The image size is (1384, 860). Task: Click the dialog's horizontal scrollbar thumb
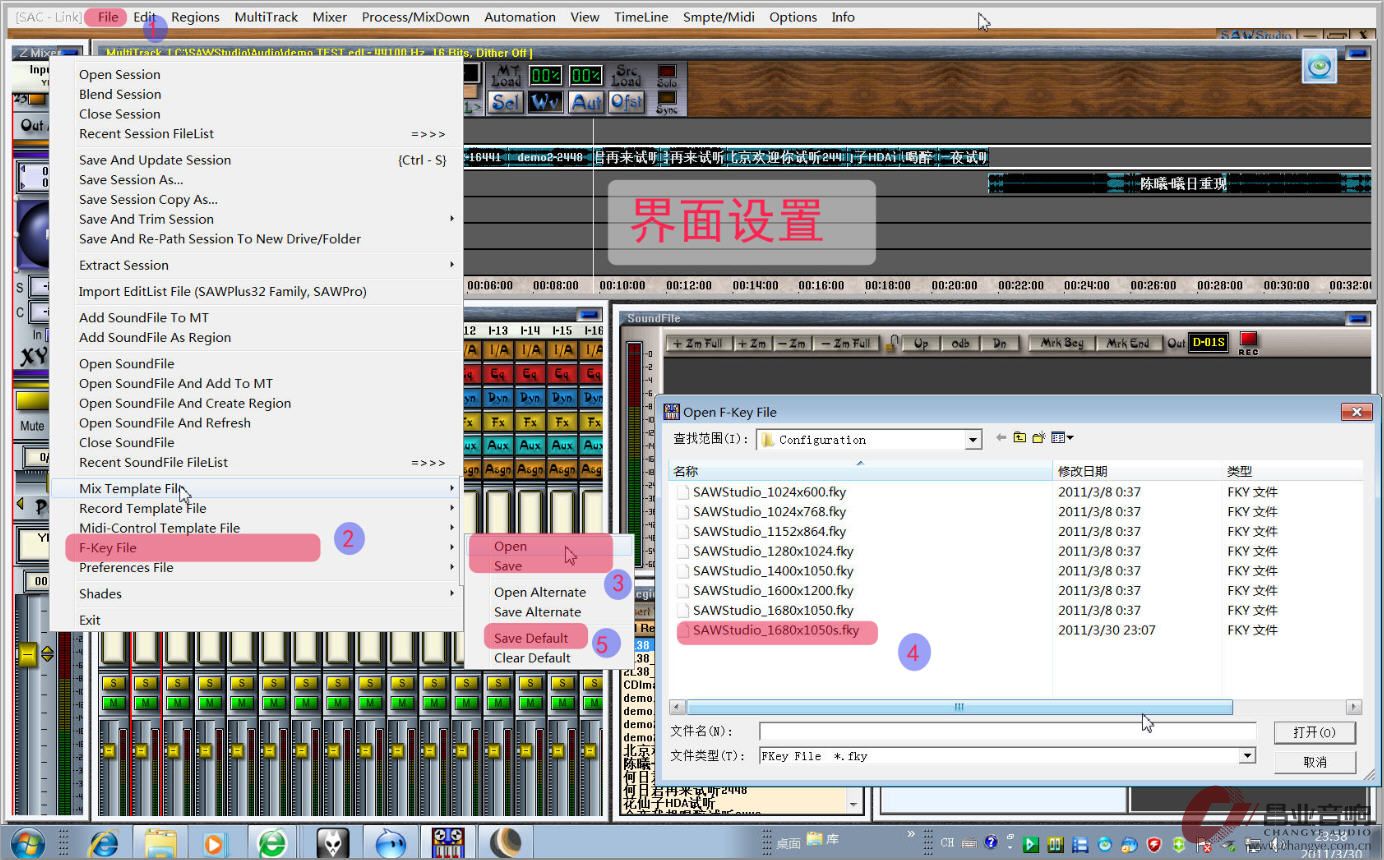click(959, 707)
